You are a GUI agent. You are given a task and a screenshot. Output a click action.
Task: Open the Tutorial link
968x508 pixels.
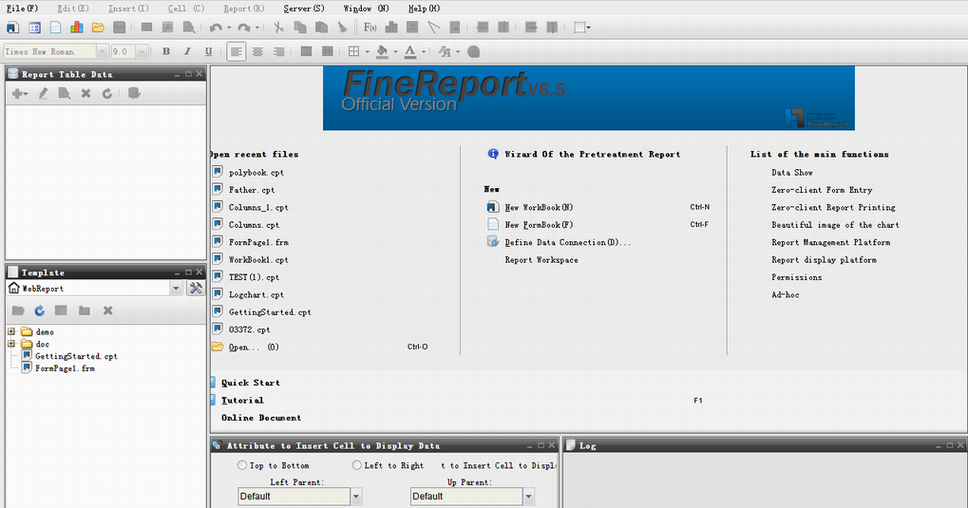coord(243,400)
